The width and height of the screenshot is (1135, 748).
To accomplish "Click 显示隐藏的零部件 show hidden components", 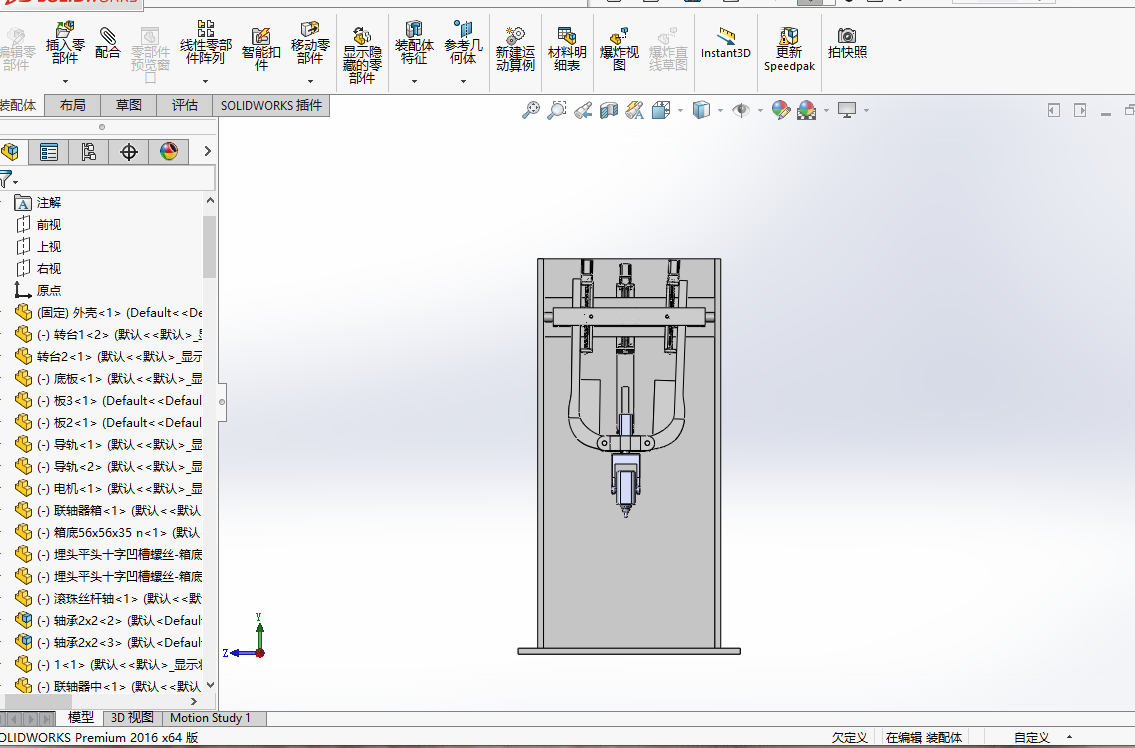I will click(362, 55).
